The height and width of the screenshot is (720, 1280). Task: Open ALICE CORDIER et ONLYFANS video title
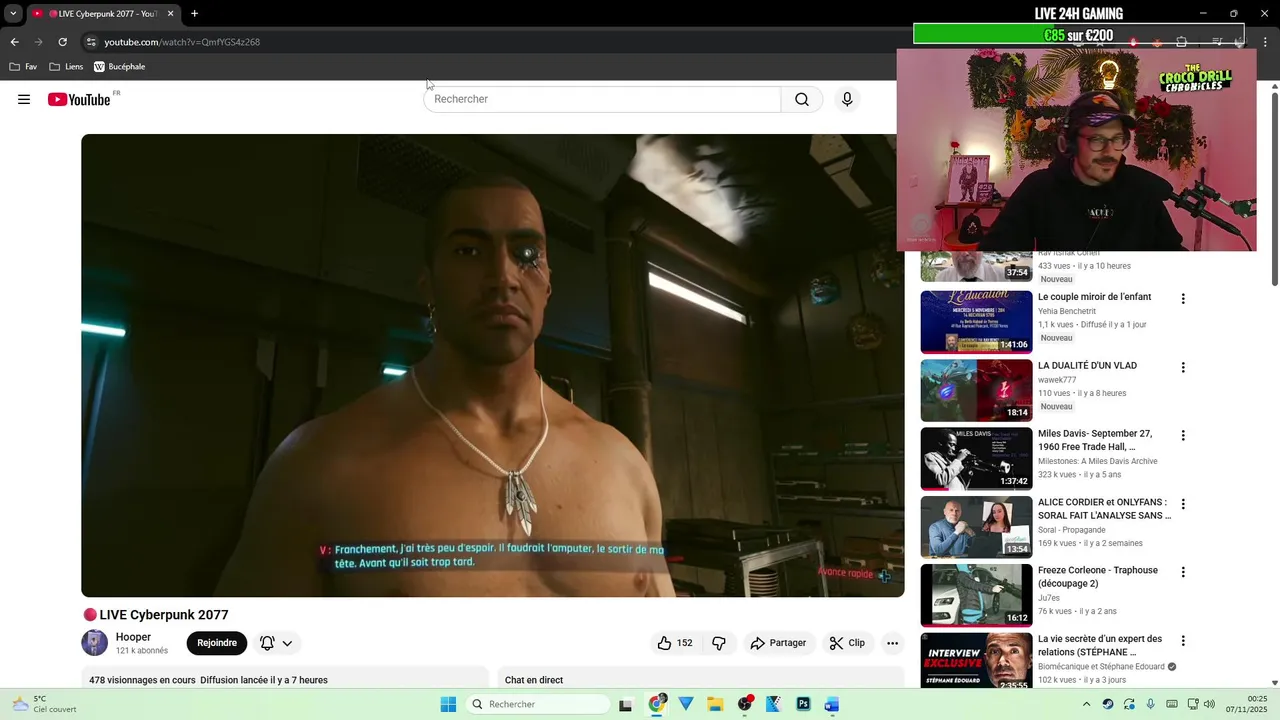click(x=1104, y=509)
